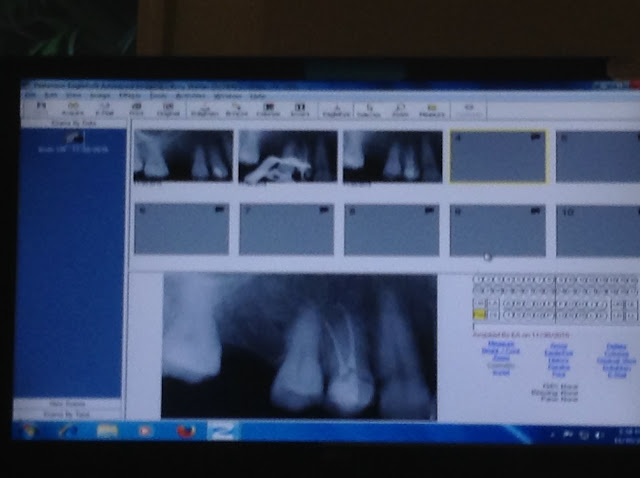The width and height of the screenshot is (640, 478).
Task: Click the Original Size link
Action: click(x=616, y=361)
